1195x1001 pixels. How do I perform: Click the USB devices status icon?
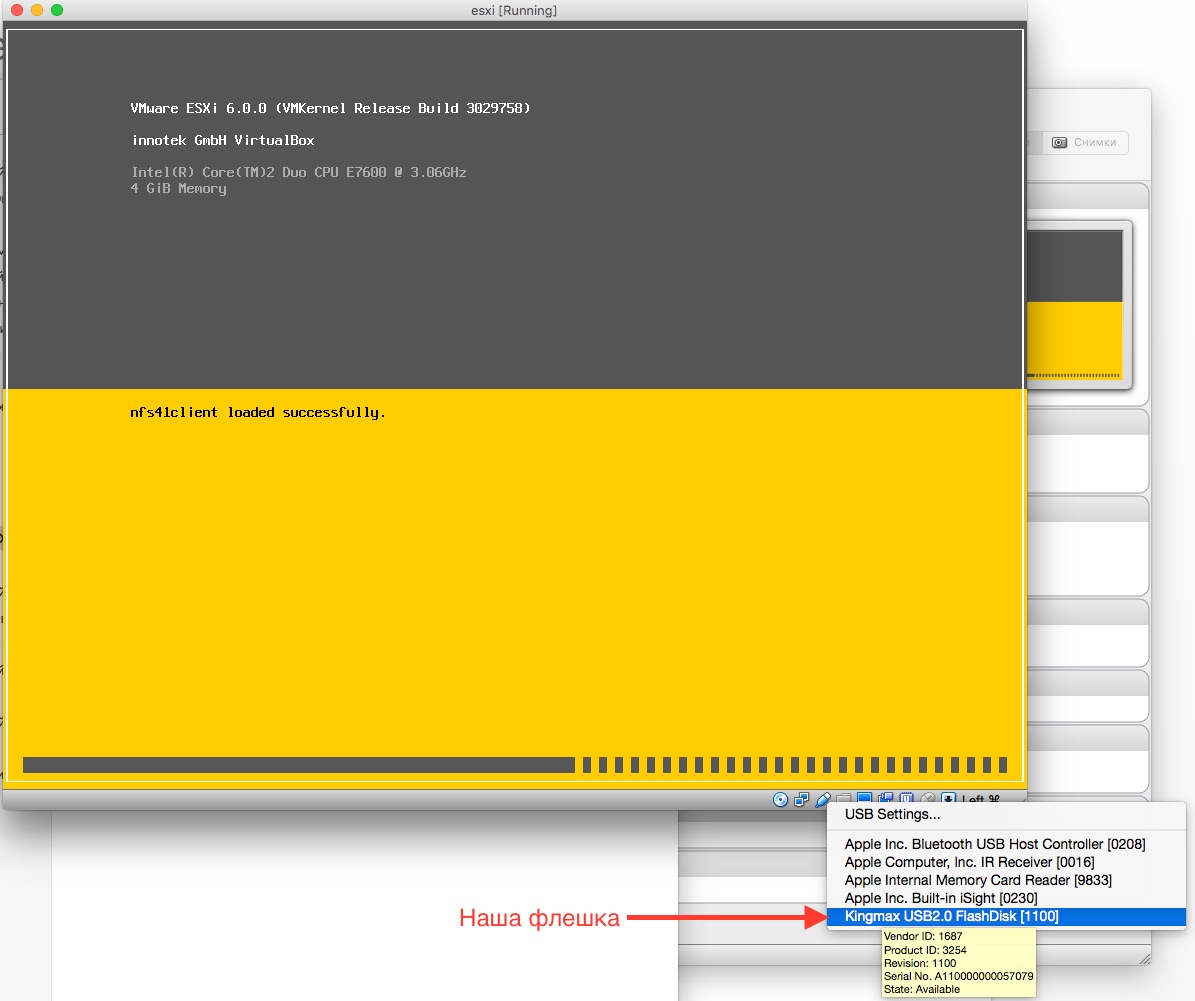tap(823, 799)
